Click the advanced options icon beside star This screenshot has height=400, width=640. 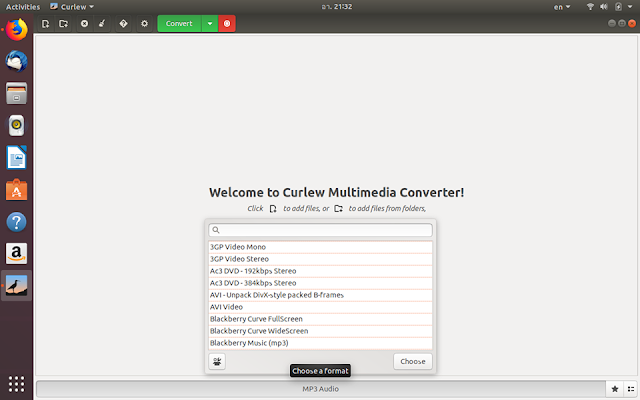pyautogui.click(x=631, y=389)
